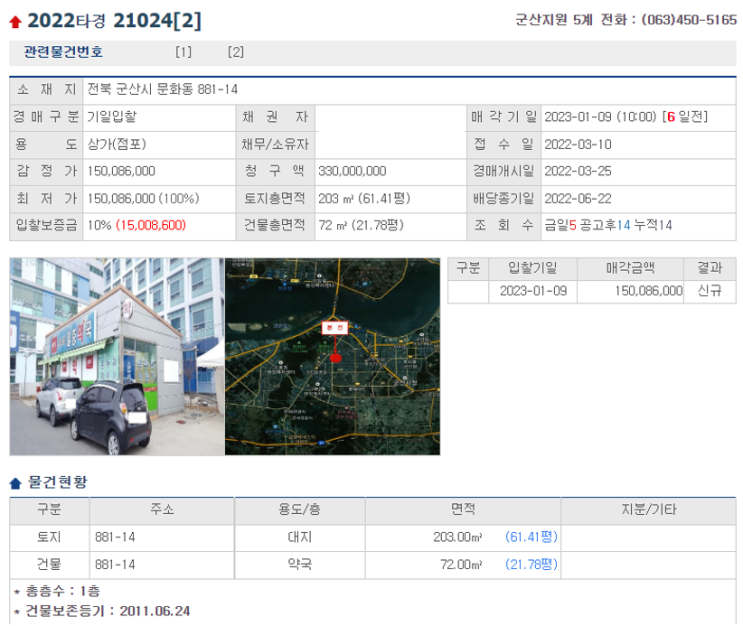This screenshot has height=626, width=743.
Task: Click the blue (61.41평) area value
Action: (531, 537)
